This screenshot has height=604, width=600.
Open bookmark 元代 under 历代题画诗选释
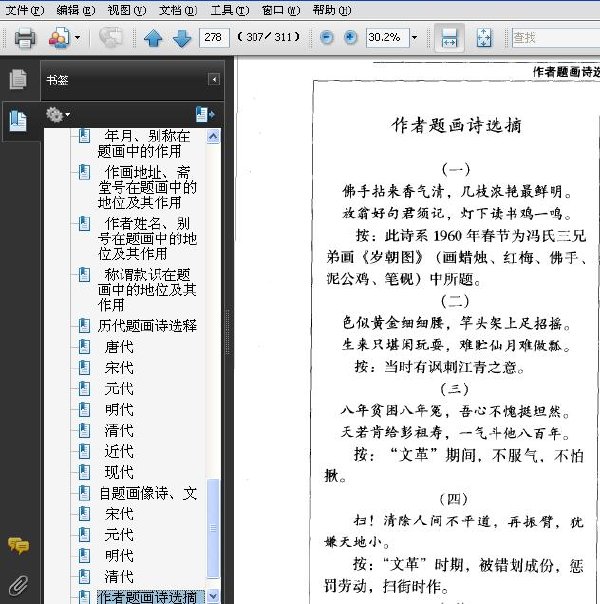pyautogui.click(x=119, y=388)
